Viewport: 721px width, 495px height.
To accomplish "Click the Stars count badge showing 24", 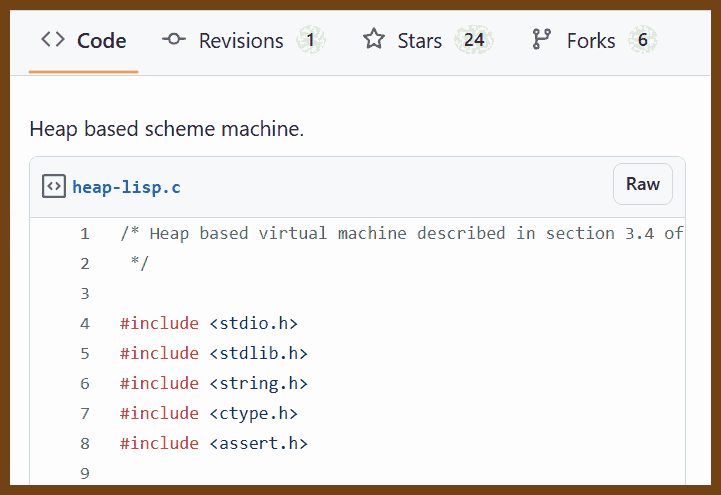I will click(x=474, y=40).
